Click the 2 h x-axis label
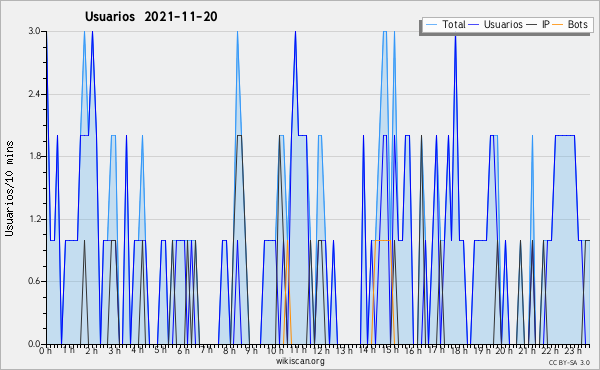The width and height of the screenshot is (600, 370). point(91,351)
